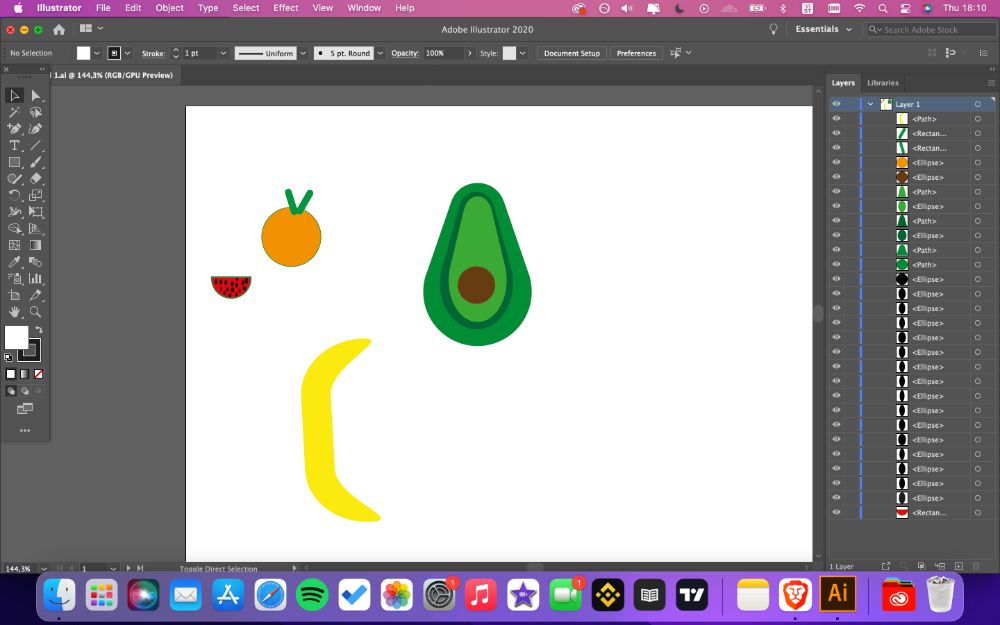Switch to the Libraries tab

[883, 83]
